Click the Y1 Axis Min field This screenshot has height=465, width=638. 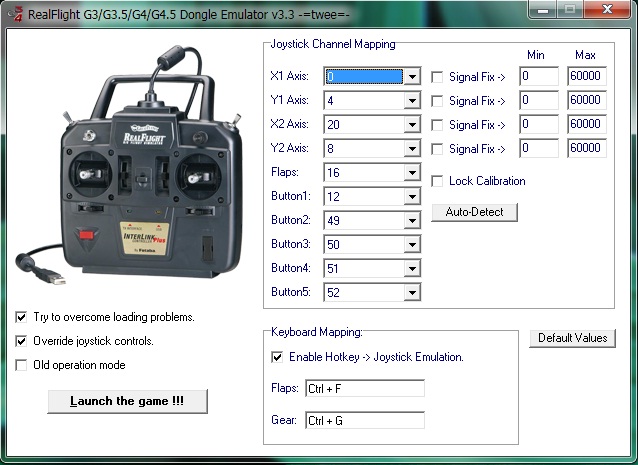click(539, 100)
